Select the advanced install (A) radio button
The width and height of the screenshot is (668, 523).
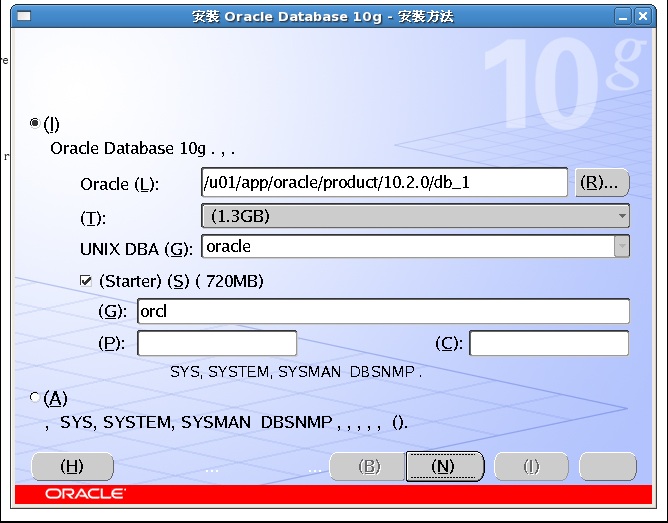pyautogui.click(x=35, y=397)
